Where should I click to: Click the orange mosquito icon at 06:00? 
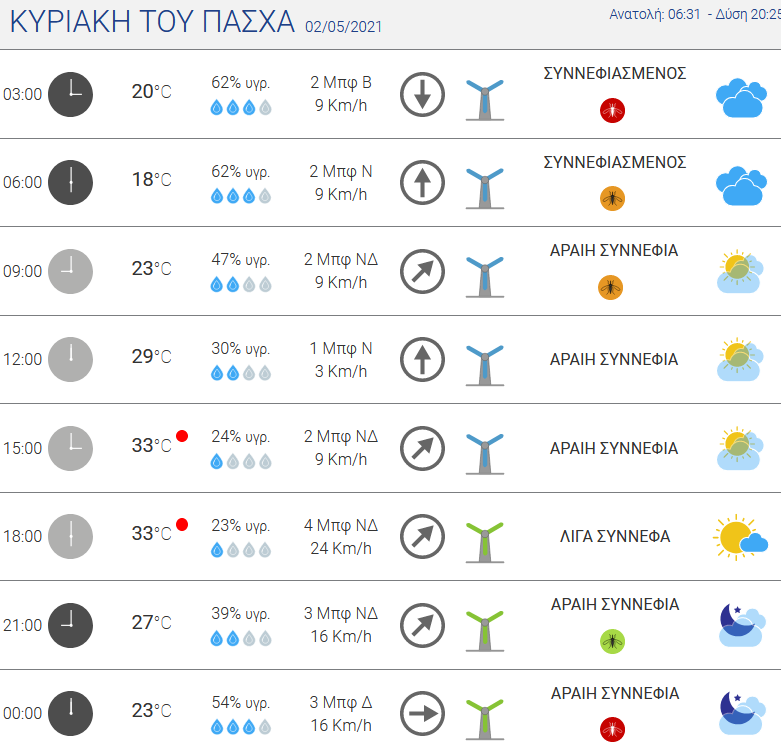[x=612, y=199]
